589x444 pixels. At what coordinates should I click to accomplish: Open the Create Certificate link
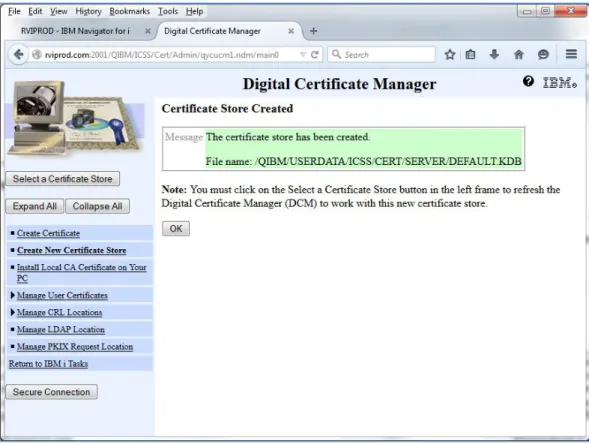coord(48,233)
